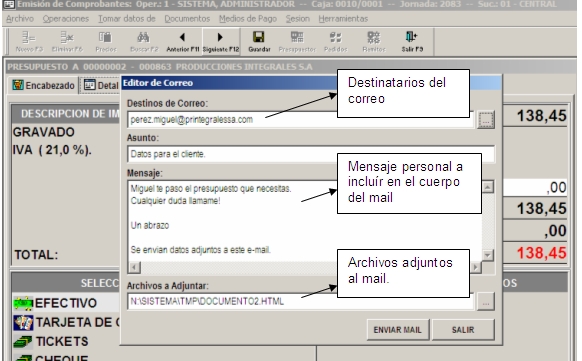Exit using the Salir F9 icon

point(412,42)
